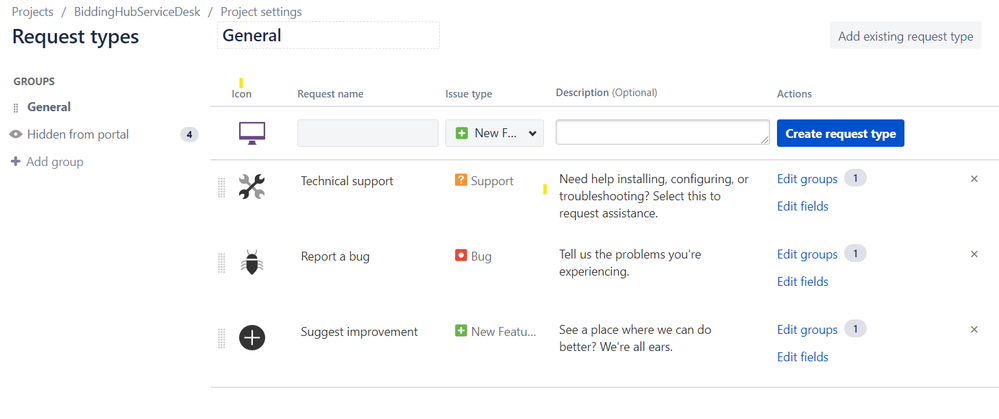Click the bug icon for Report a bug
The width and height of the screenshot is (999, 419).
click(x=252, y=262)
